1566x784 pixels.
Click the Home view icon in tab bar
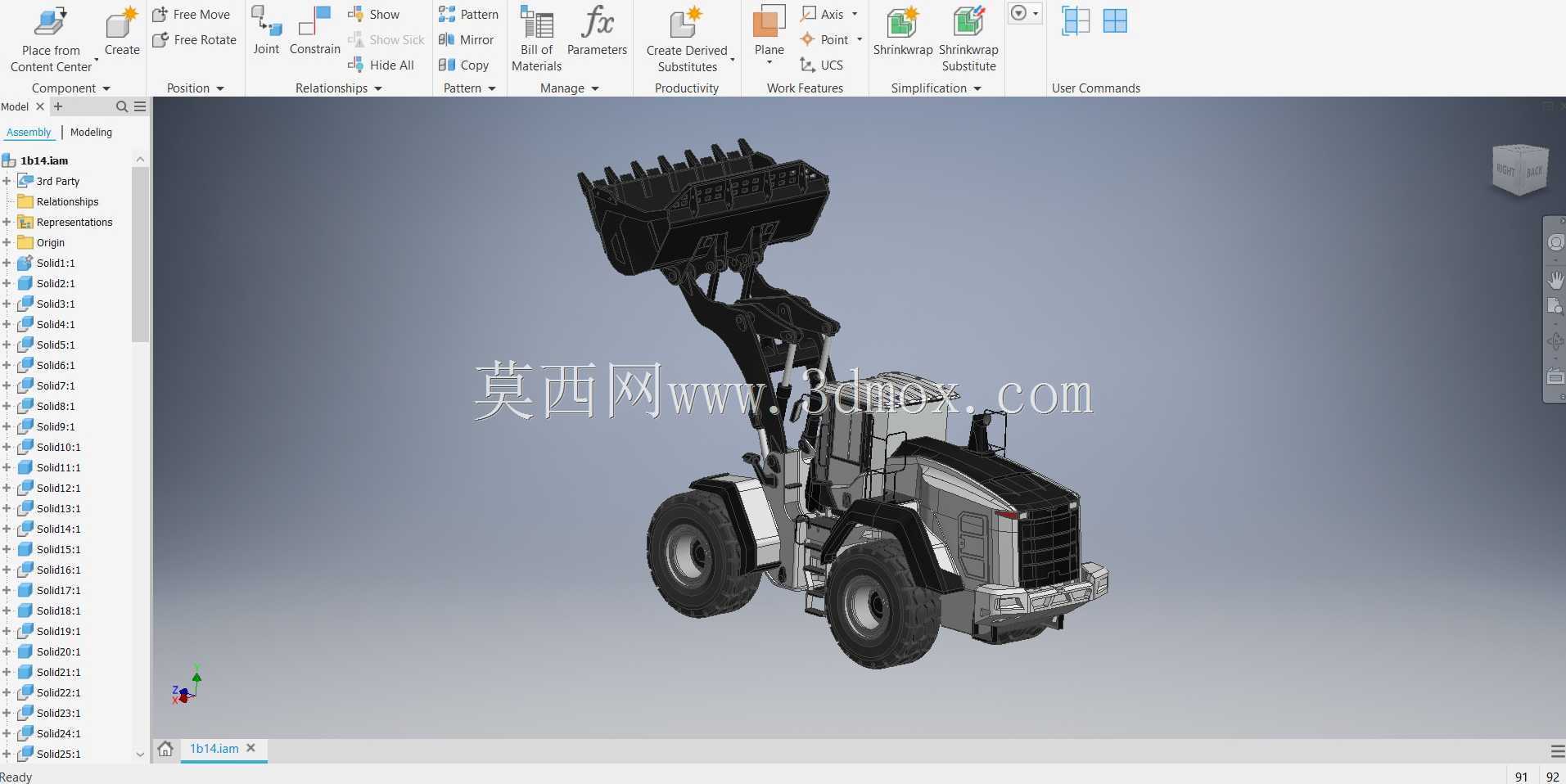tap(165, 749)
